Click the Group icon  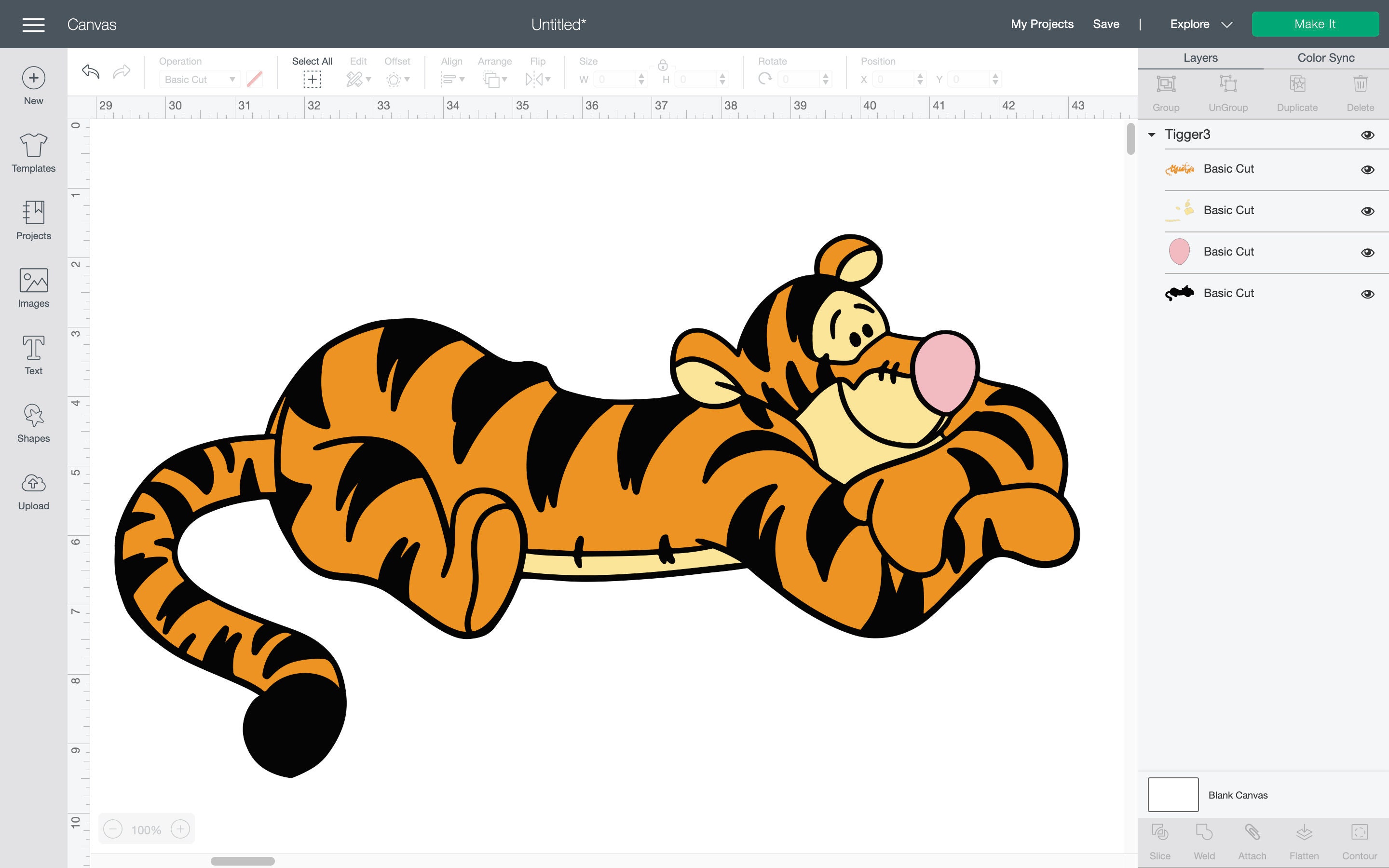(x=1166, y=84)
